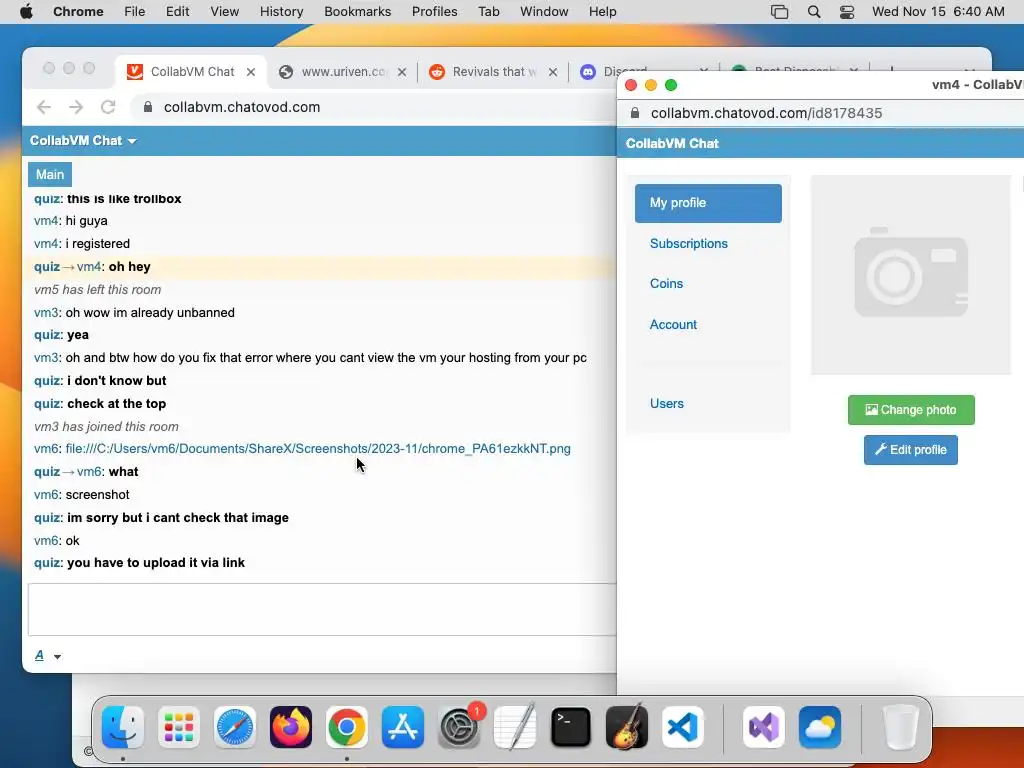1024x768 pixels.
Task: Open the Edit menu
Action: (178, 11)
